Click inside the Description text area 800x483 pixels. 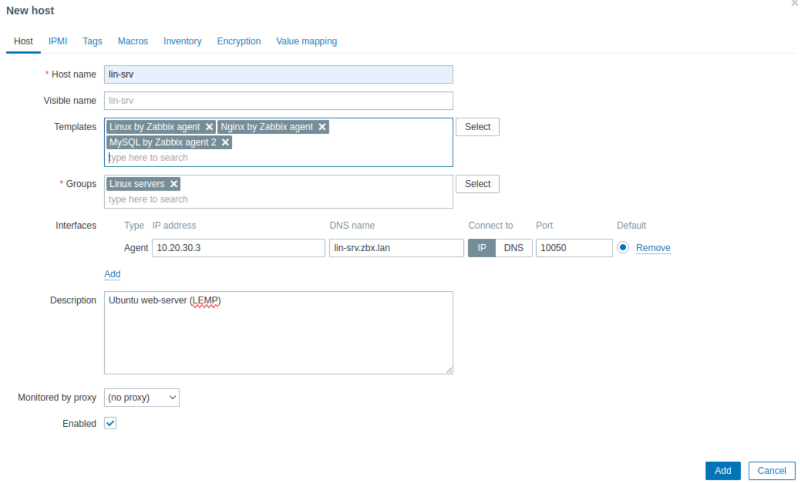279,333
